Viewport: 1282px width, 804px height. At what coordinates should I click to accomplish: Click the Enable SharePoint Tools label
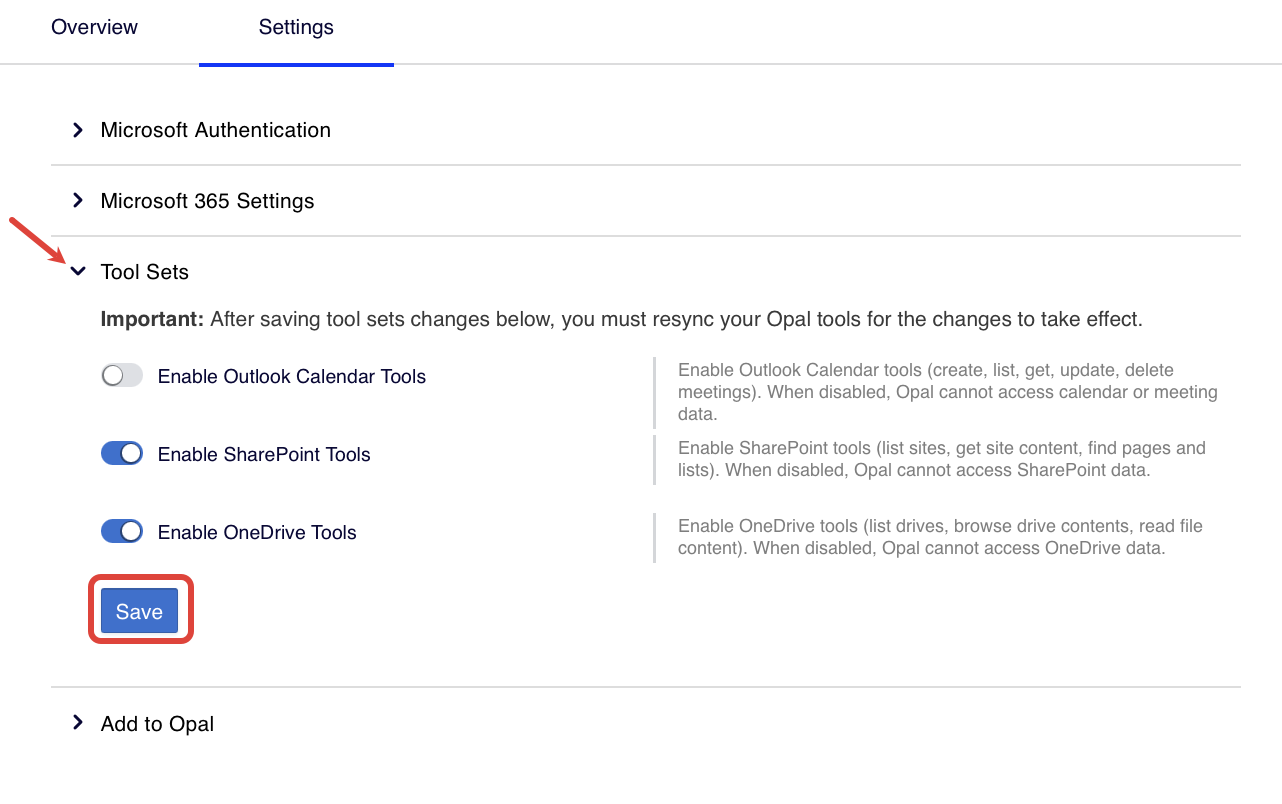[x=264, y=455]
